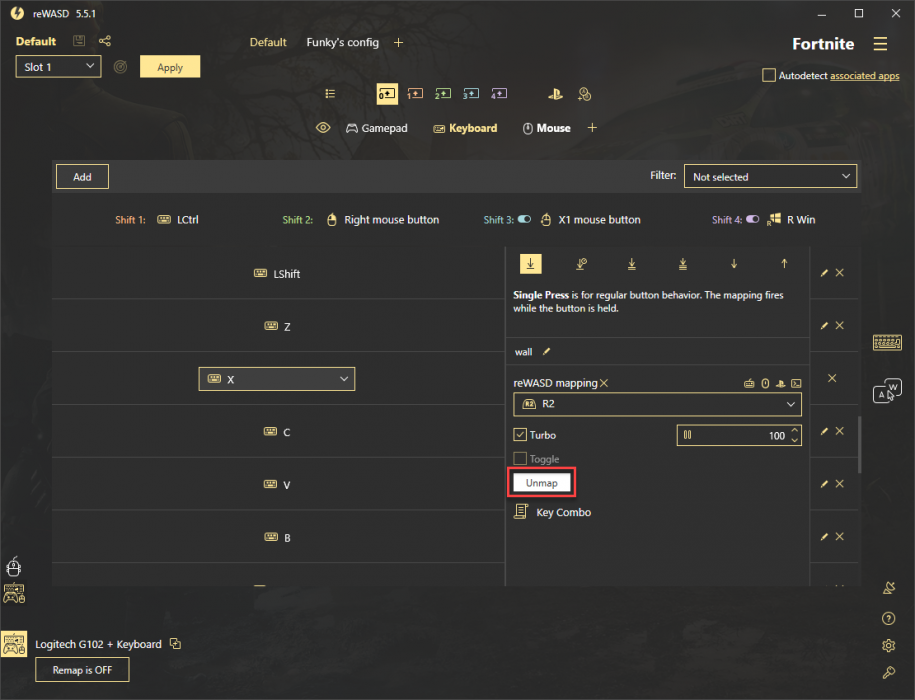The height and width of the screenshot is (700, 915).
Task: Click the Add mapping button
Action: [82, 176]
